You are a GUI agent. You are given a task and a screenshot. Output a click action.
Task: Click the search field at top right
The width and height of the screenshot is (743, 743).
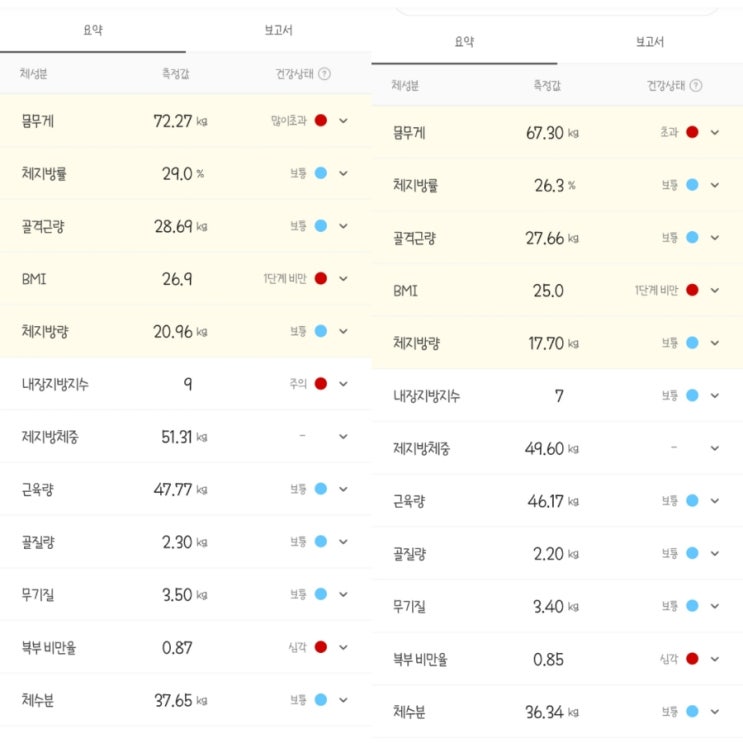point(556,8)
